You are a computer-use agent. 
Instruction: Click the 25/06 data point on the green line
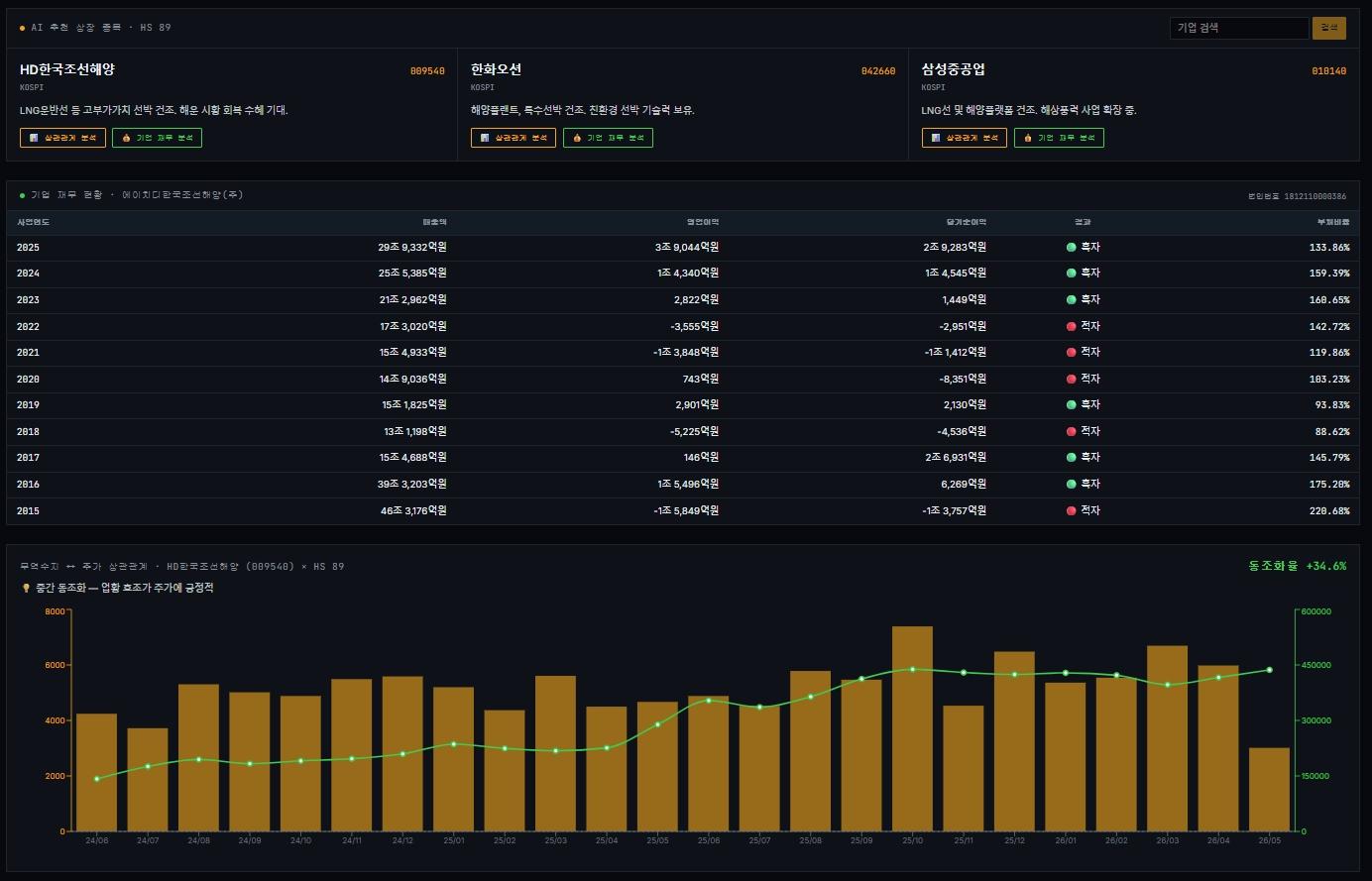(x=708, y=701)
